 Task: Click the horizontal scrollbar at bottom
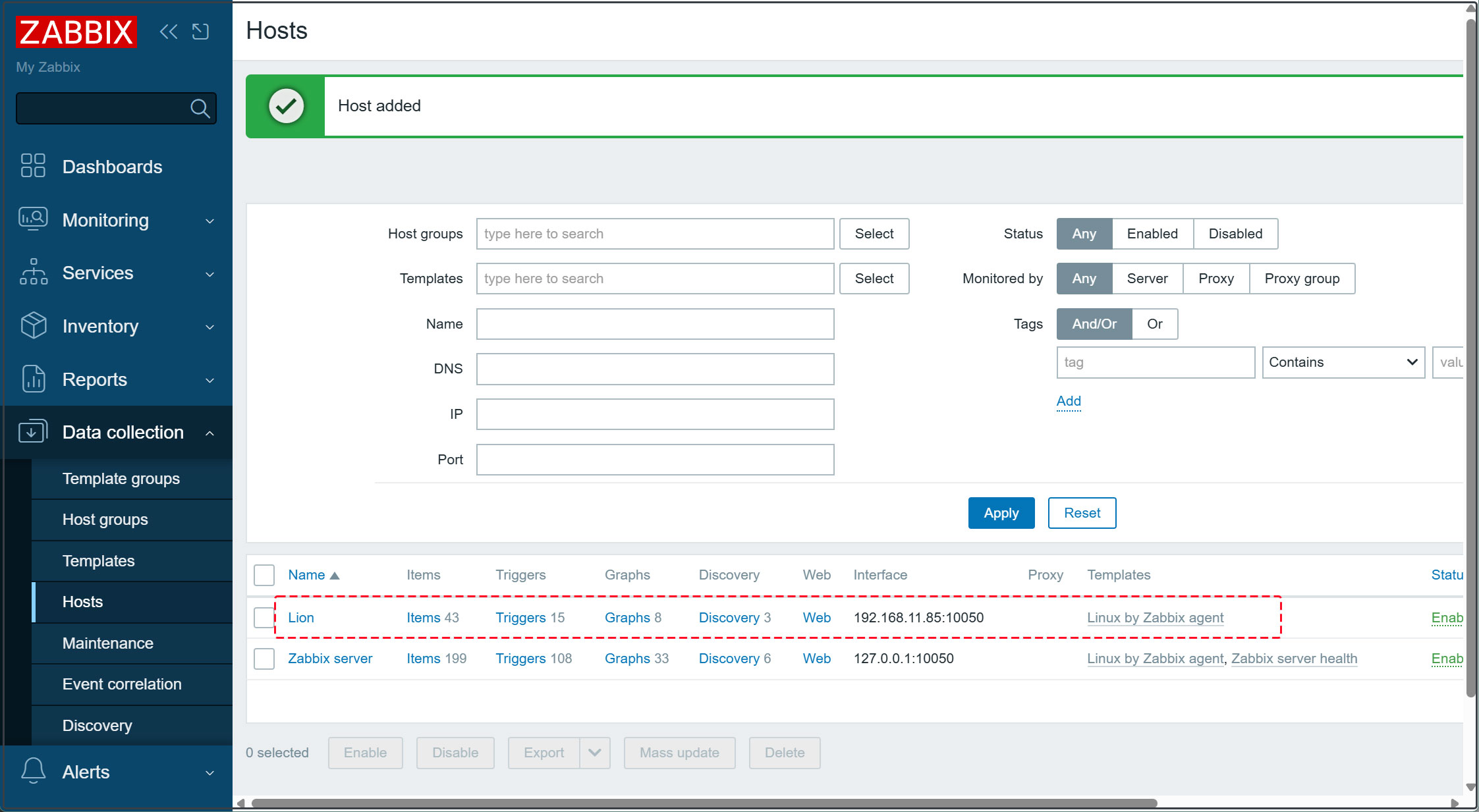(x=704, y=803)
